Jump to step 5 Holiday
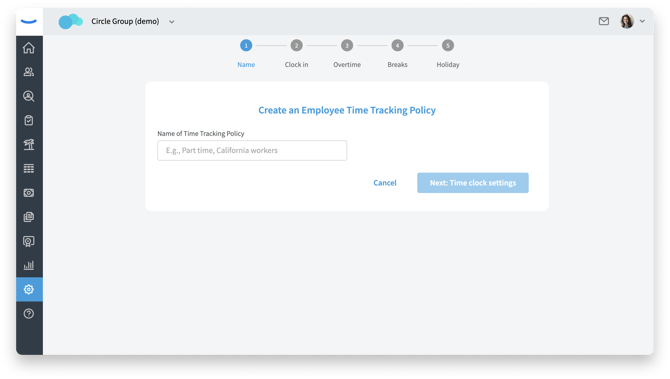Image resolution: width=670 pixels, height=379 pixels. (x=448, y=45)
